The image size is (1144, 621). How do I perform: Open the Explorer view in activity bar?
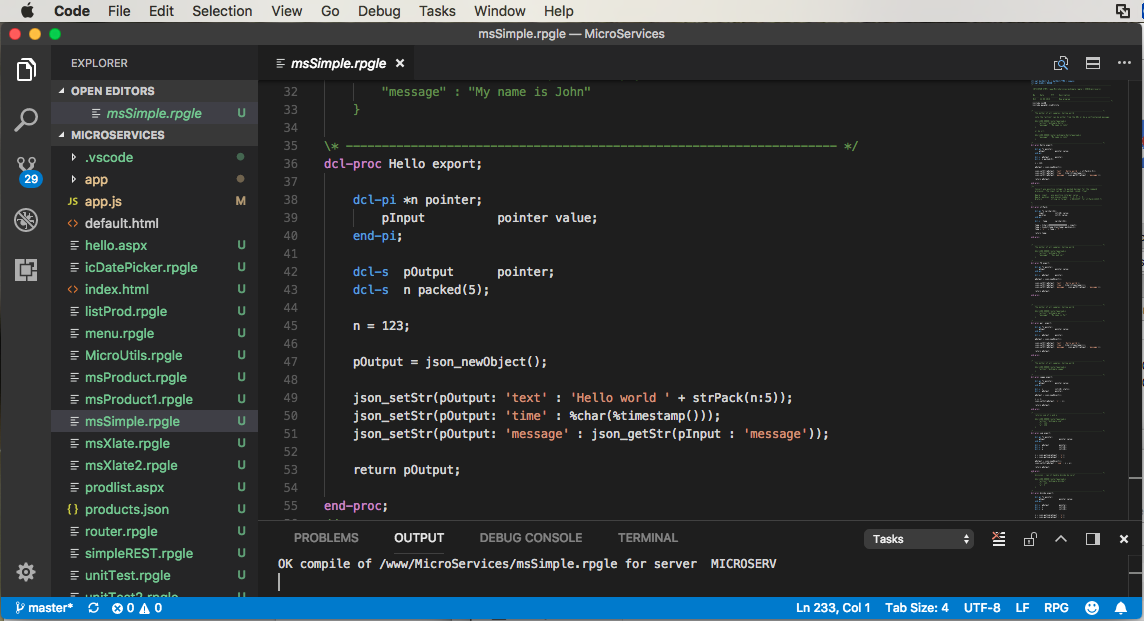coord(26,69)
